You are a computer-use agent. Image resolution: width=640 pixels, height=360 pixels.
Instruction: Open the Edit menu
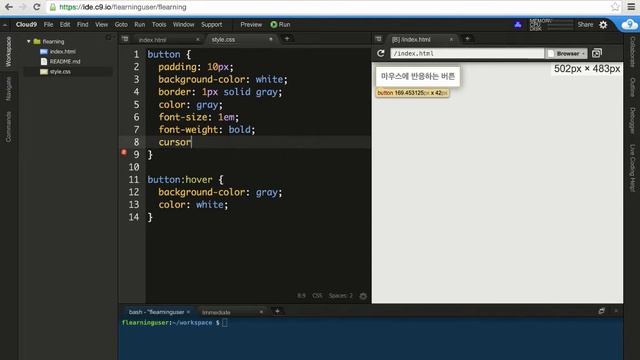pyautogui.click(x=65, y=24)
